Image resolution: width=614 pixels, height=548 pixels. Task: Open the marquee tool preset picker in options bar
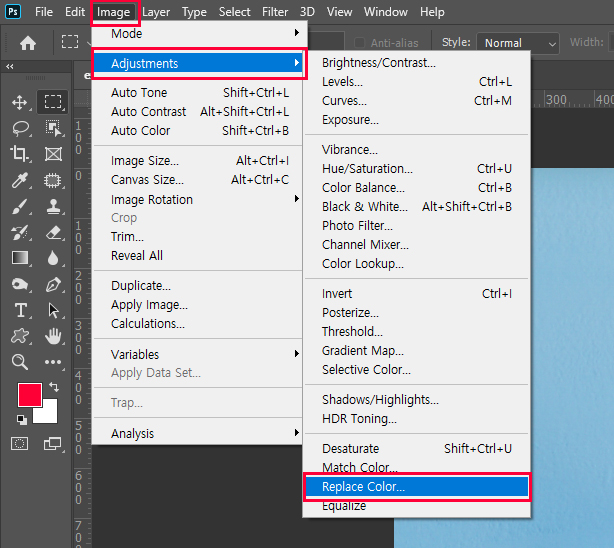tap(74, 42)
